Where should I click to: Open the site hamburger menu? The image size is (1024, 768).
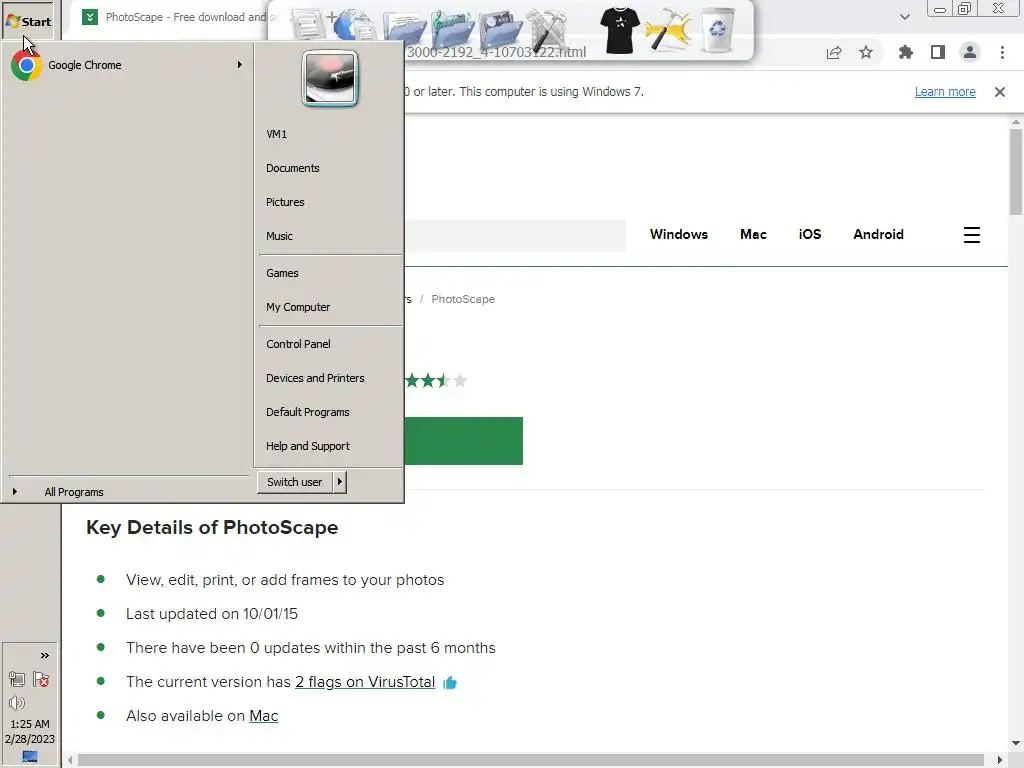972,235
